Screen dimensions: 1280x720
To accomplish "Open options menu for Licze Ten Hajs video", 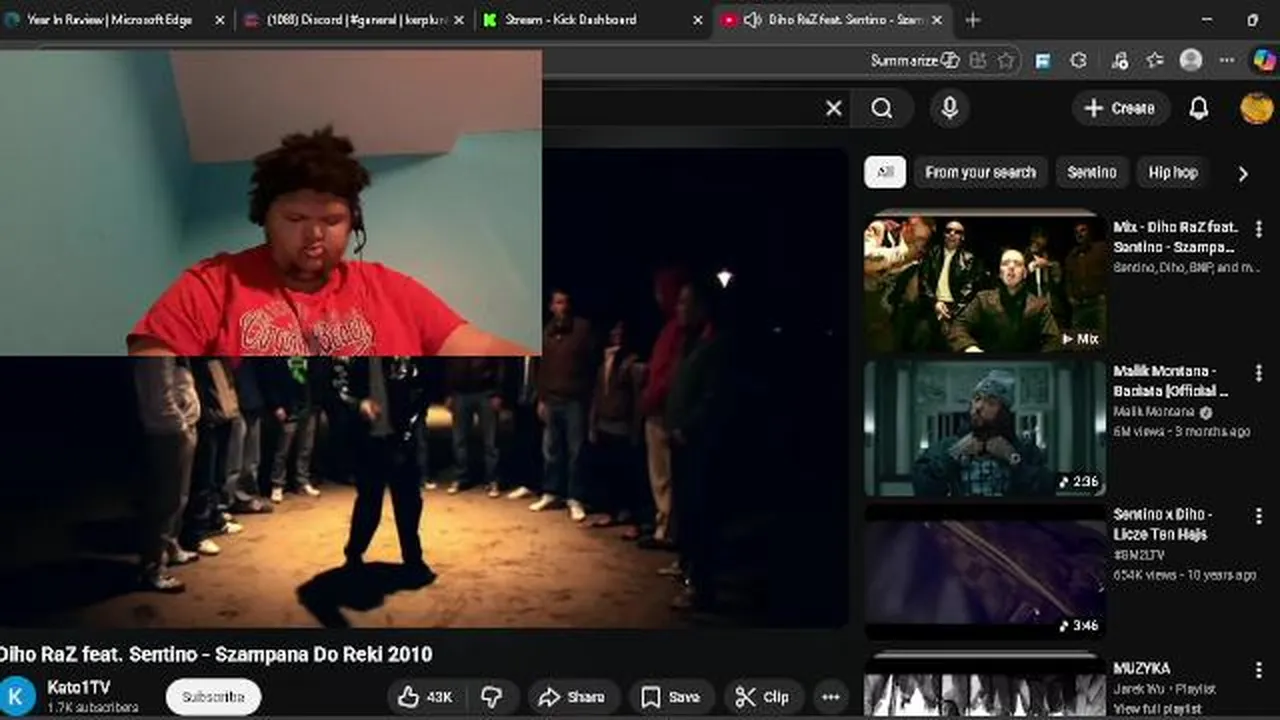I will (1258, 517).
